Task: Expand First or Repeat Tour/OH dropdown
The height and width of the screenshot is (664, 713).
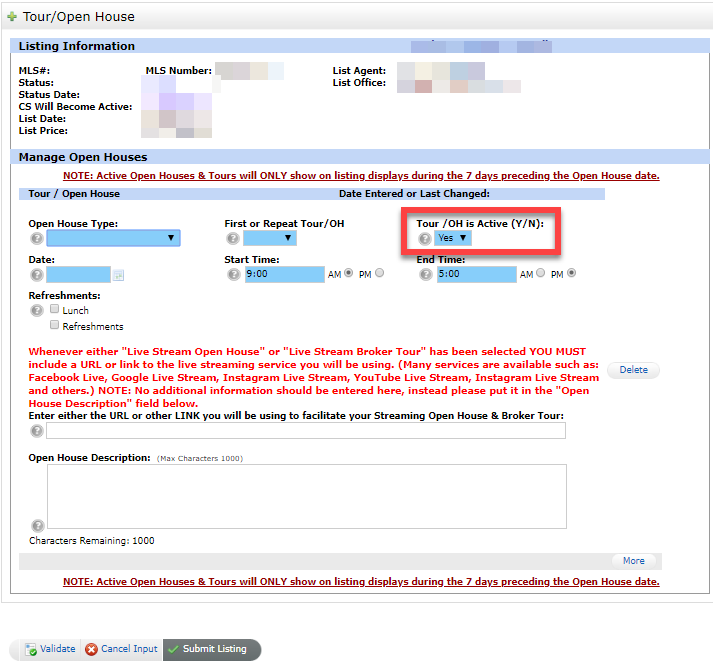Action: point(269,238)
